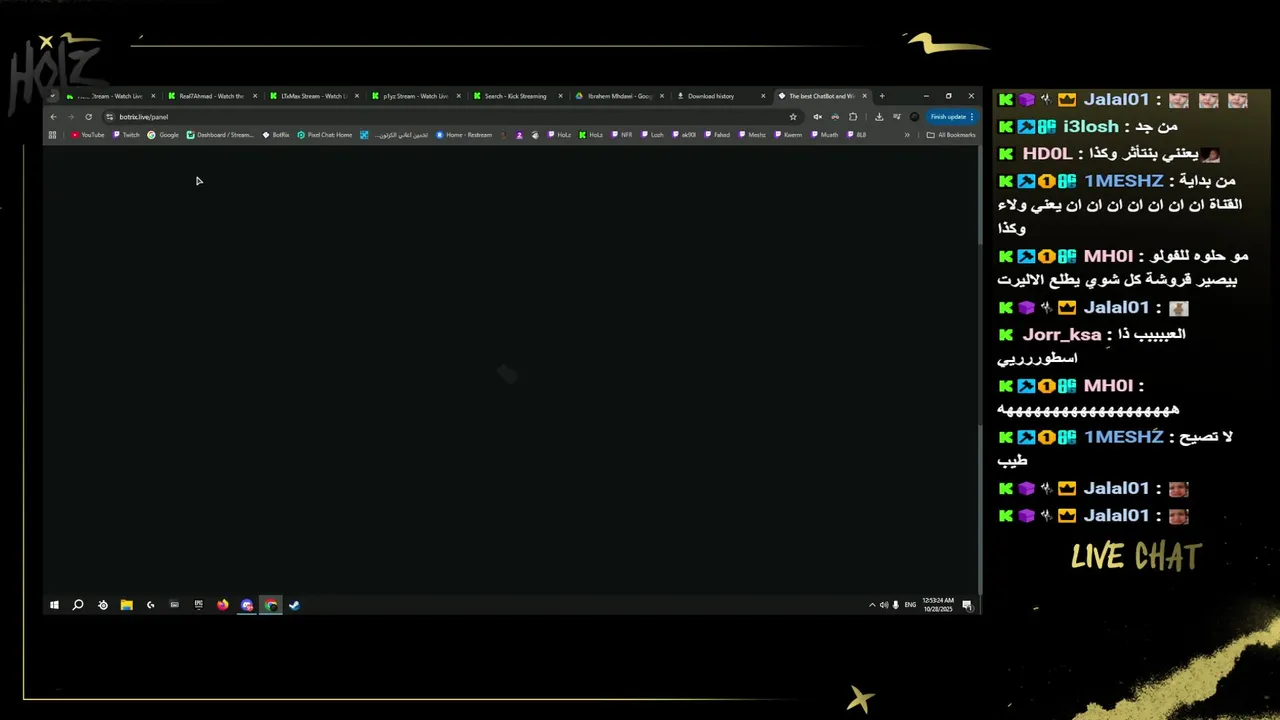Screen dimensions: 1280x720
Task: Open the taskbar clock and date
Action: [938, 605]
